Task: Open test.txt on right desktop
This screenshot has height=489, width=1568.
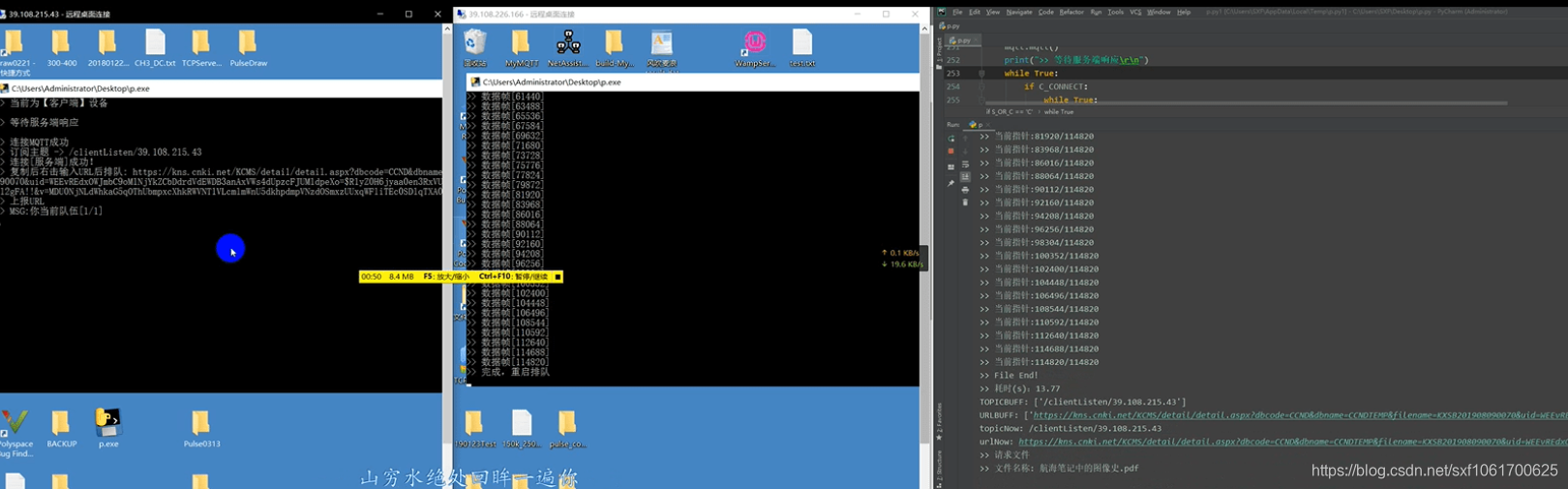Action: [801, 47]
